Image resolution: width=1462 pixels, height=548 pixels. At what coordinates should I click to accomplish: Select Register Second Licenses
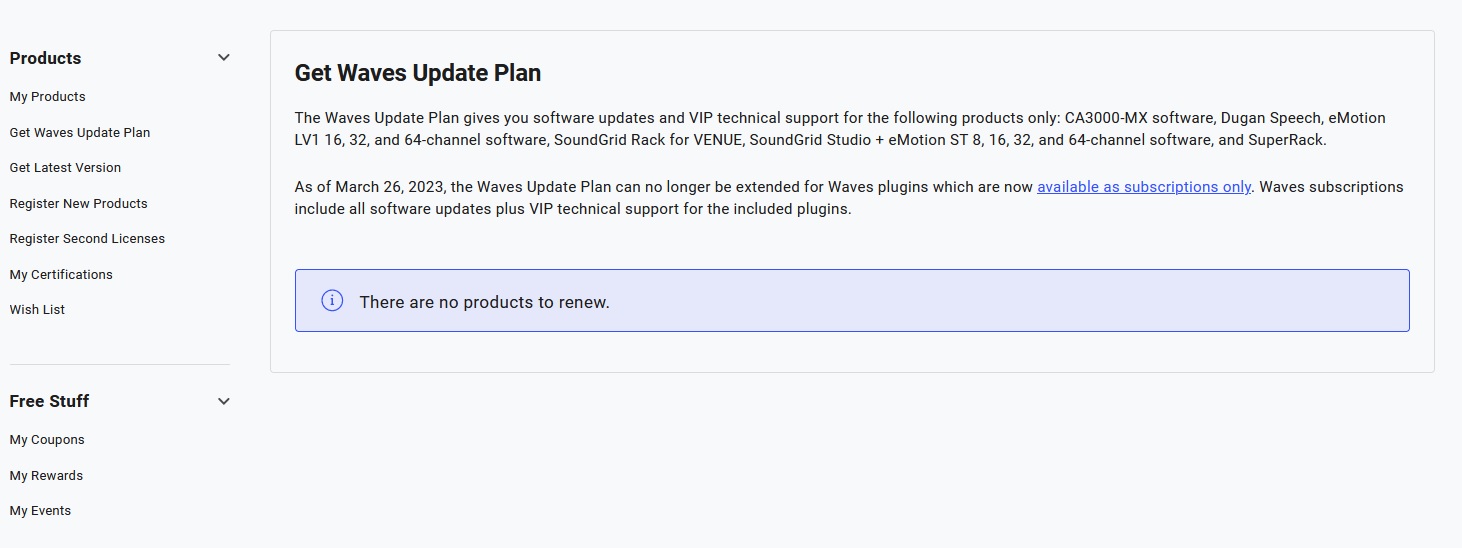pyautogui.click(x=87, y=239)
